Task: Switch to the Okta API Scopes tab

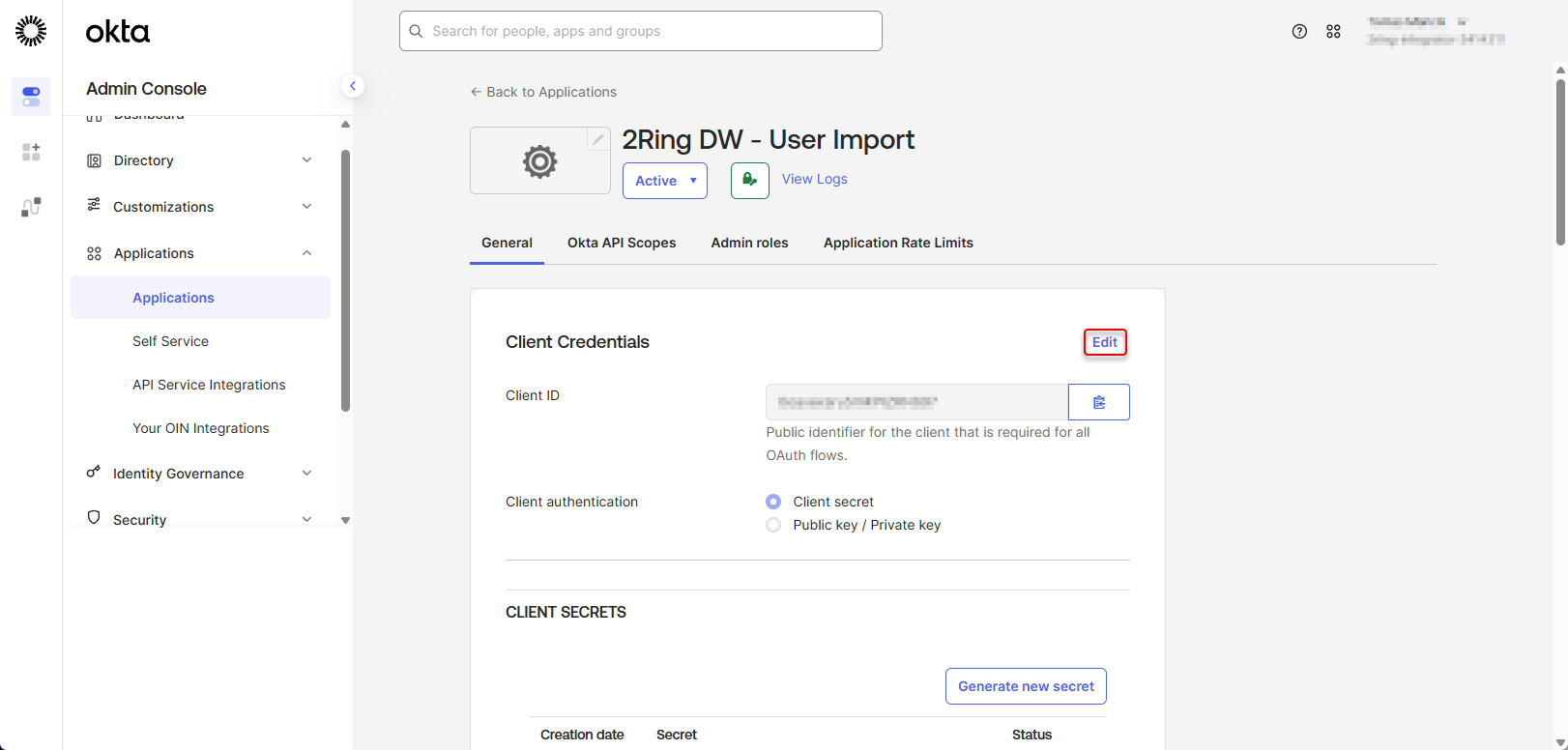Action: tap(622, 243)
